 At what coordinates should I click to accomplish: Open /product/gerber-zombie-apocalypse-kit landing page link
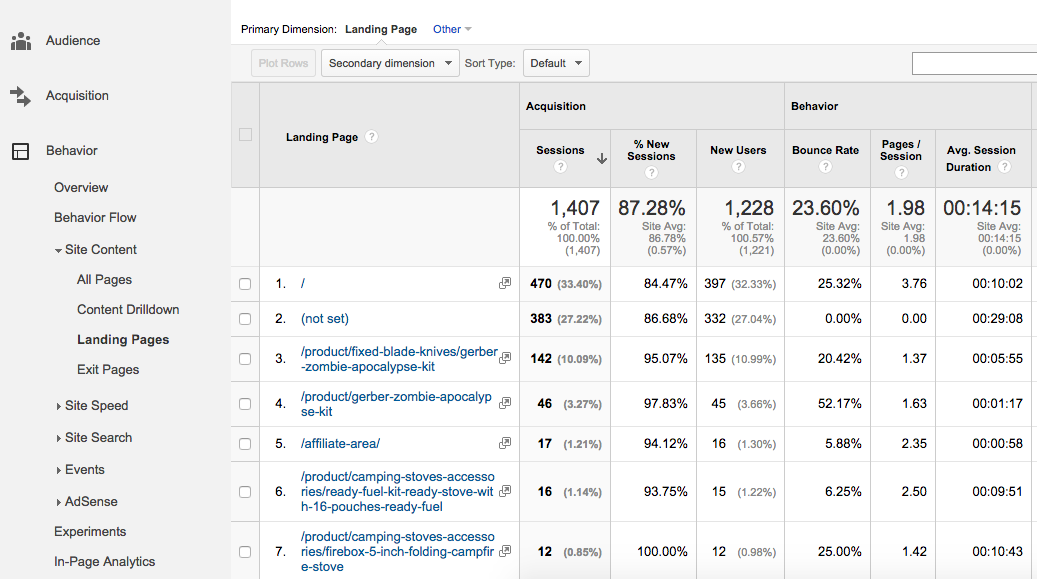coord(396,404)
